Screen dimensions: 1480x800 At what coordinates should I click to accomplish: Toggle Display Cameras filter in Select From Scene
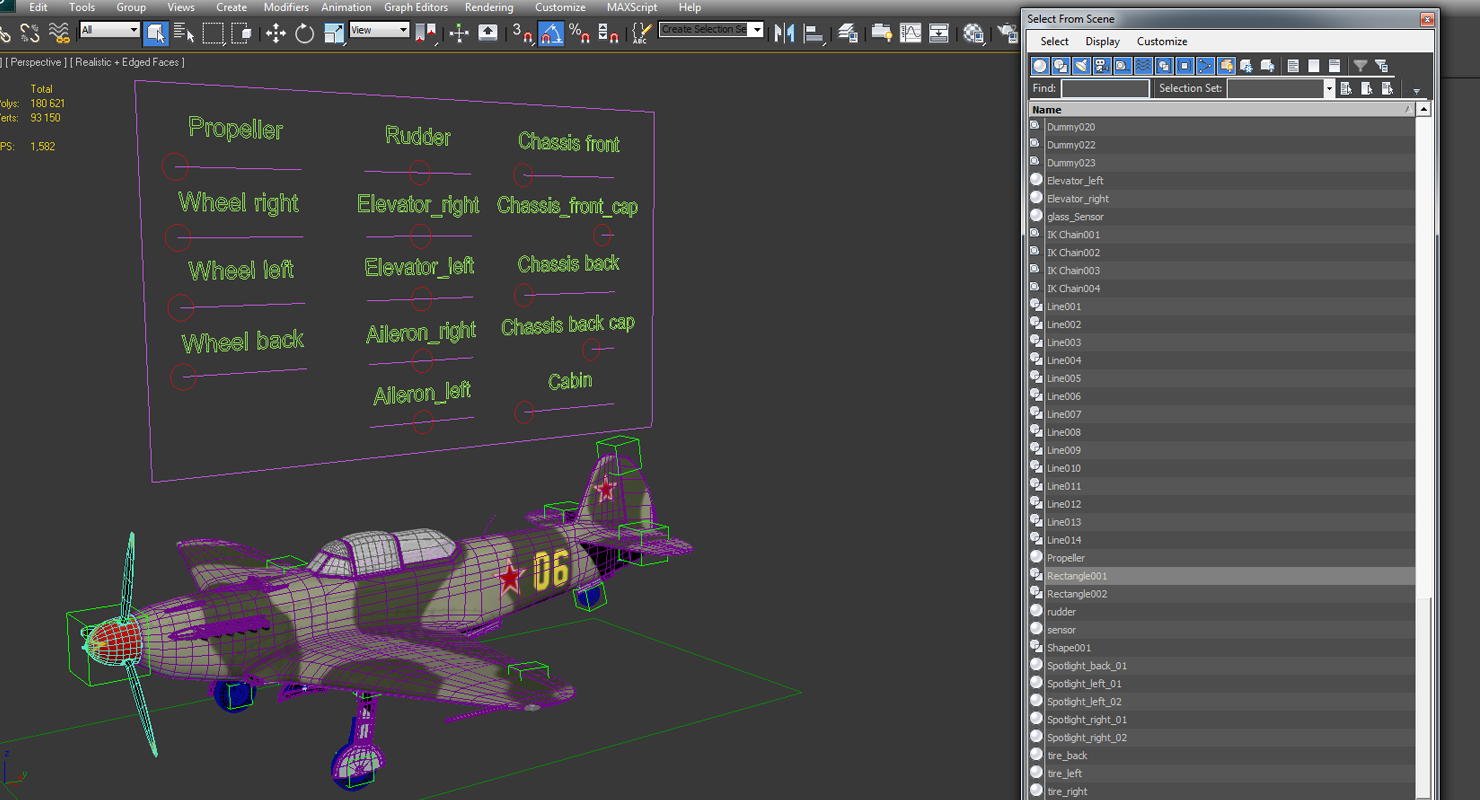pyautogui.click(x=1101, y=66)
